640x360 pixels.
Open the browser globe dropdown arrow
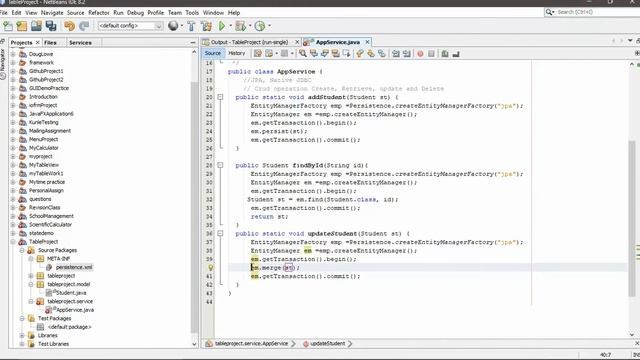(x=182, y=26)
